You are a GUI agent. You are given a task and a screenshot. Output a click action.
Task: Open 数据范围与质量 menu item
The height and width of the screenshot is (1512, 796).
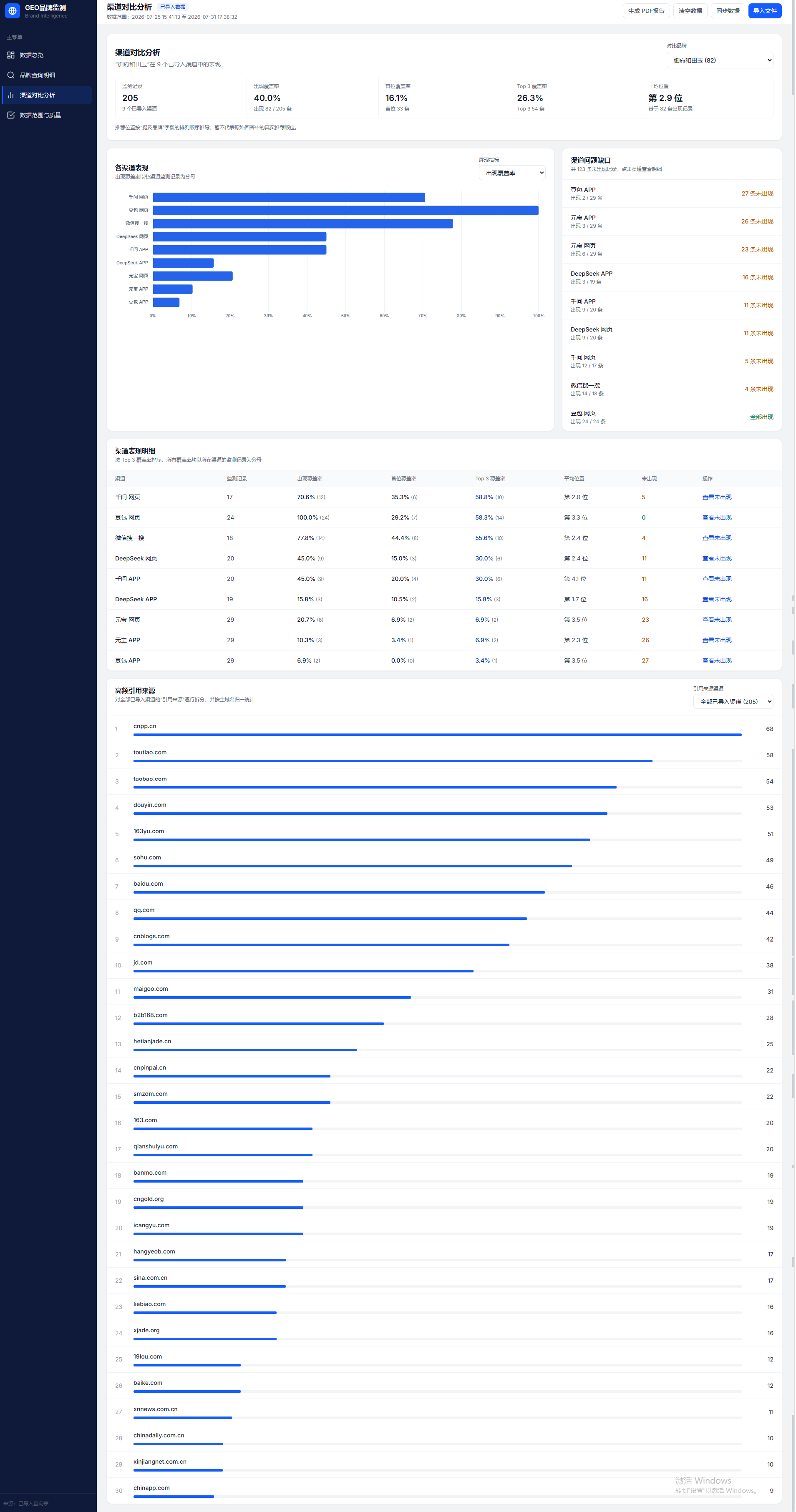coord(47,115)
